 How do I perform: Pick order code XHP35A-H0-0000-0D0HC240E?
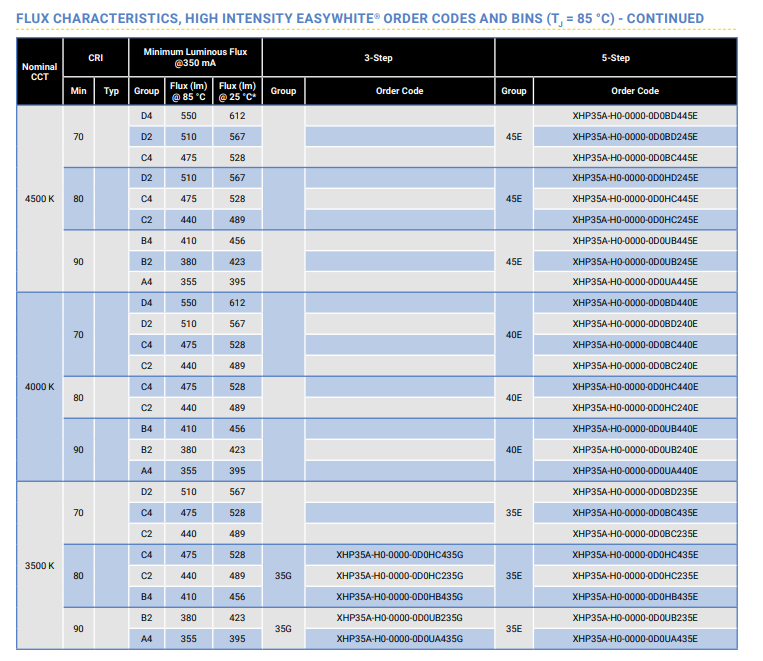coord(635,408)
